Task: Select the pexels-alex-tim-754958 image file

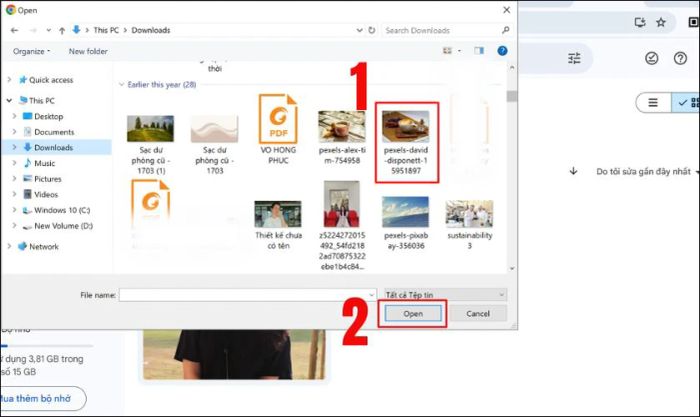Action: coord(342,138)
